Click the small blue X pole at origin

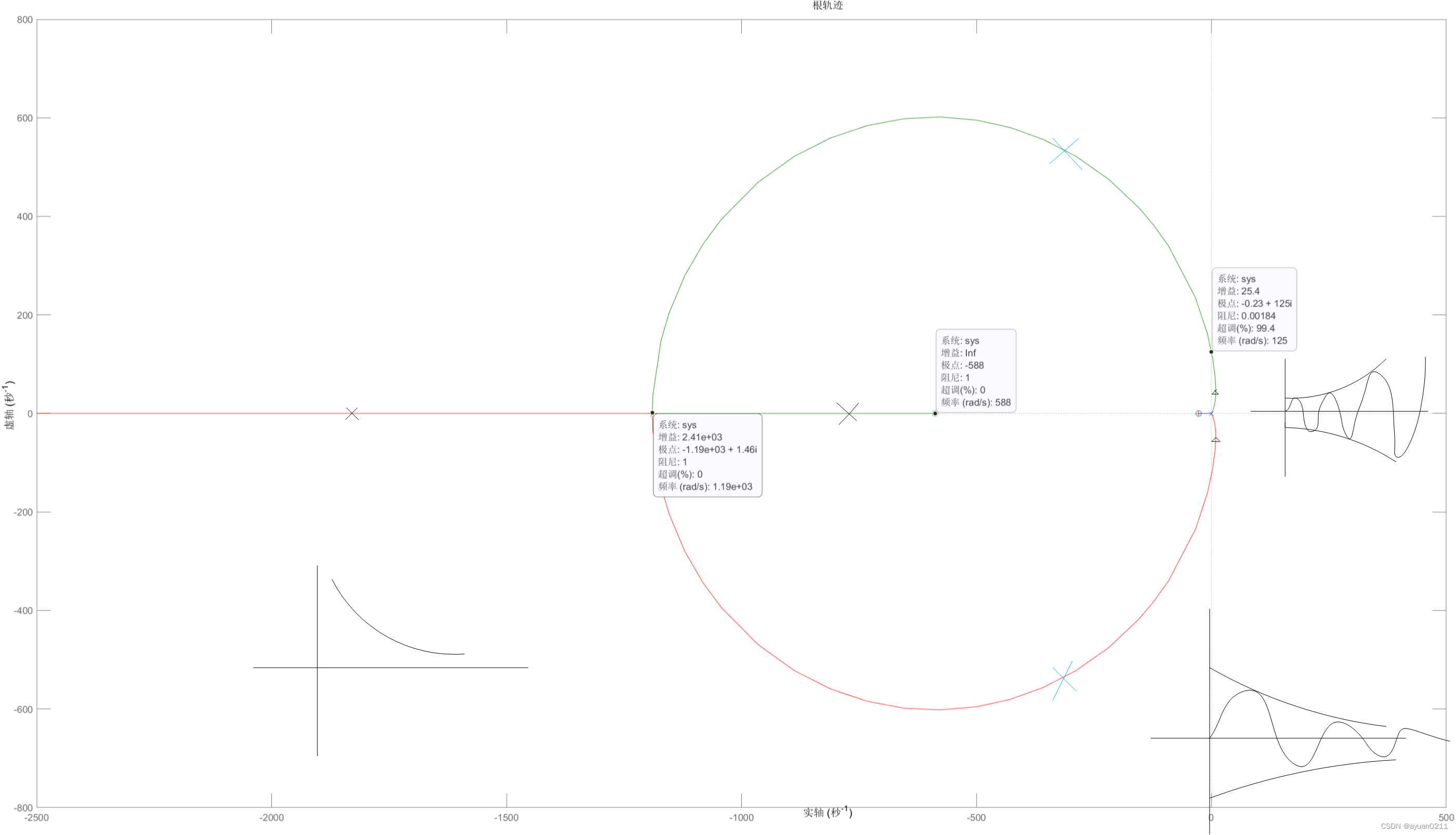coord(1211,414)
